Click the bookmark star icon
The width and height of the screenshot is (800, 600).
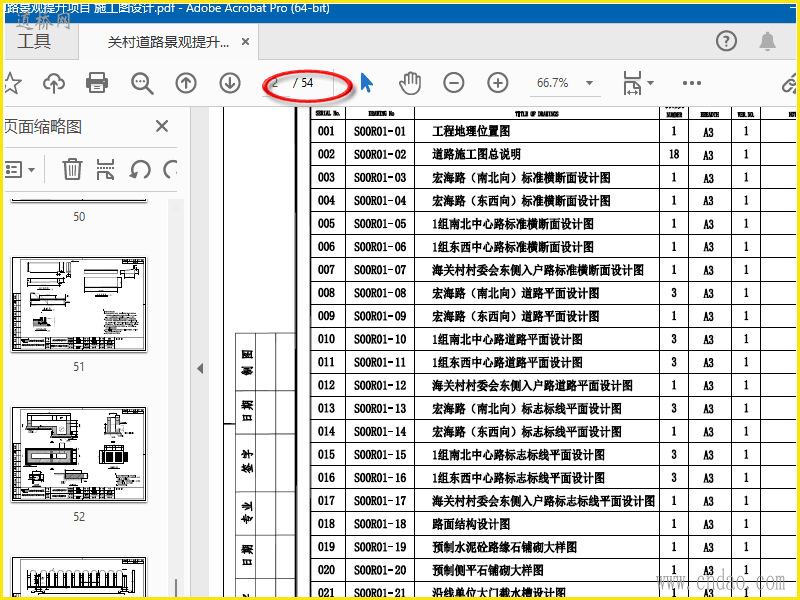[x=12, y=83]
